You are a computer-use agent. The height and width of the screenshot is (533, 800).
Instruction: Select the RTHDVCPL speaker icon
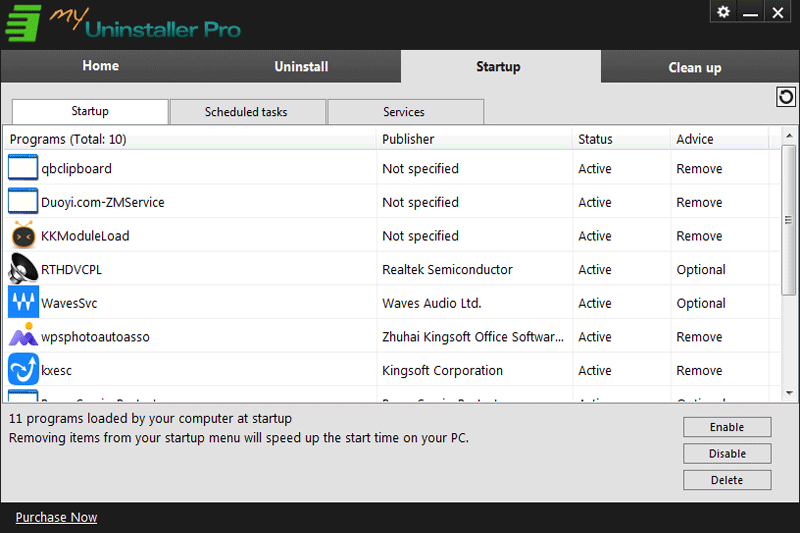click(x=23, y=268)
